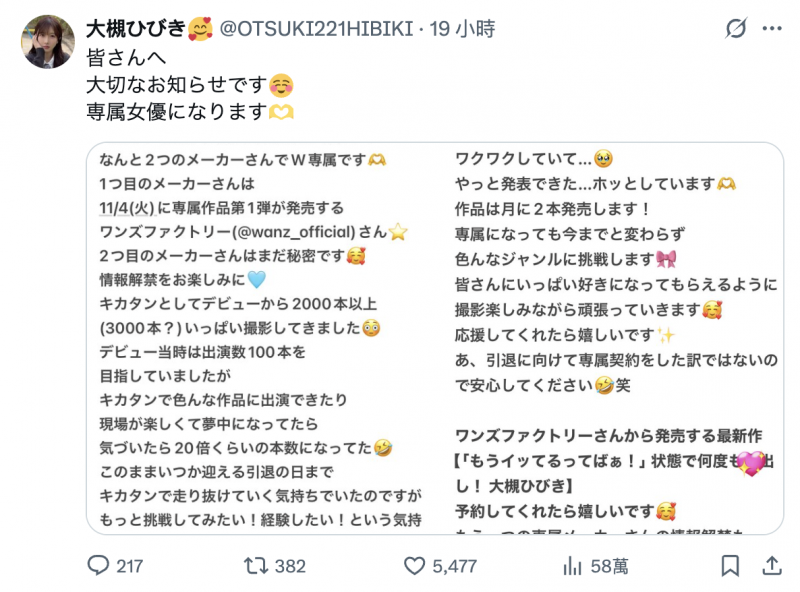Open the reply composer with the comment bubble icon
The height and width of the screenshot is (592, 800).
[97, 565]
